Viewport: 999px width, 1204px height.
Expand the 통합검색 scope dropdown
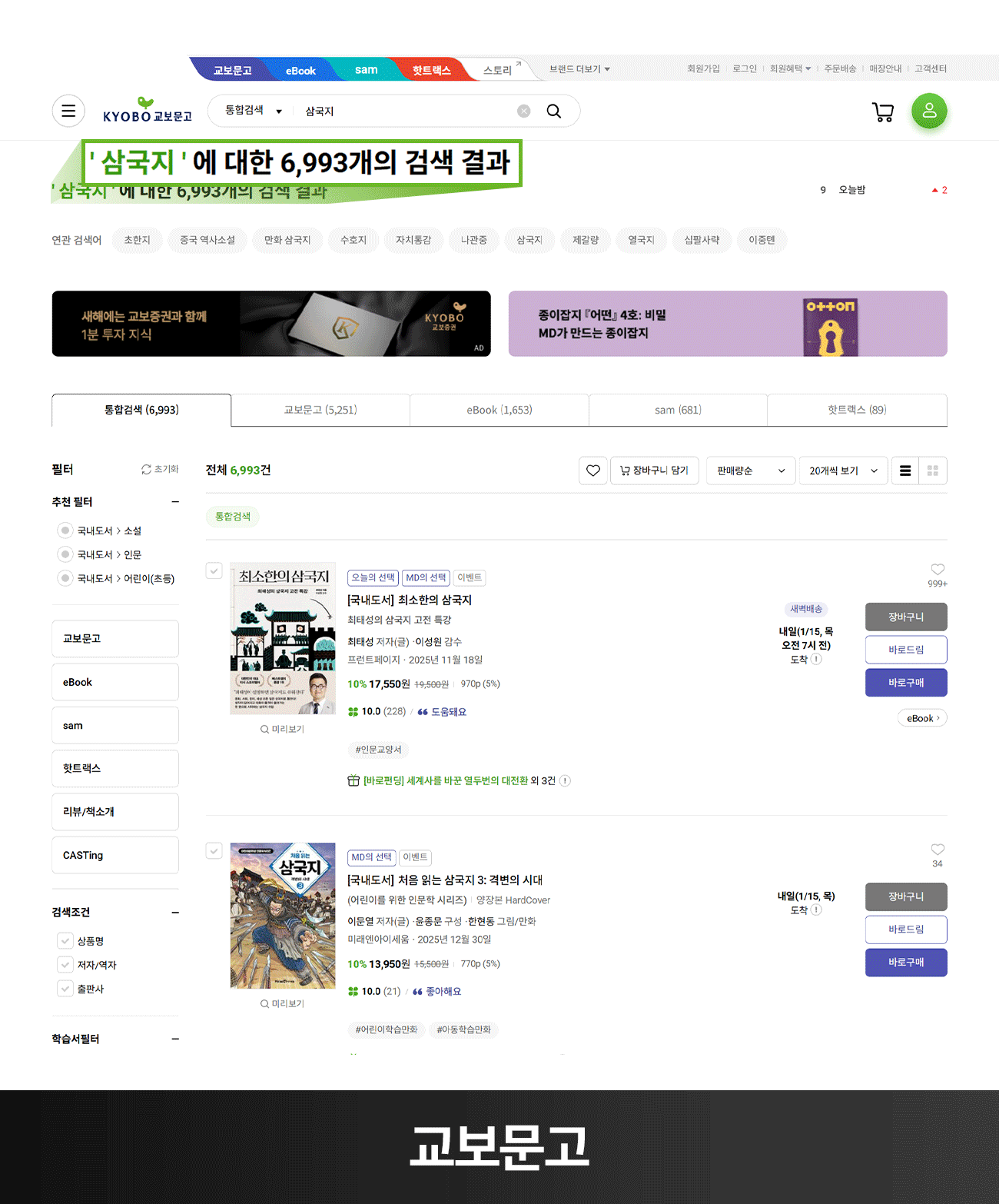[x=254, y=111]
